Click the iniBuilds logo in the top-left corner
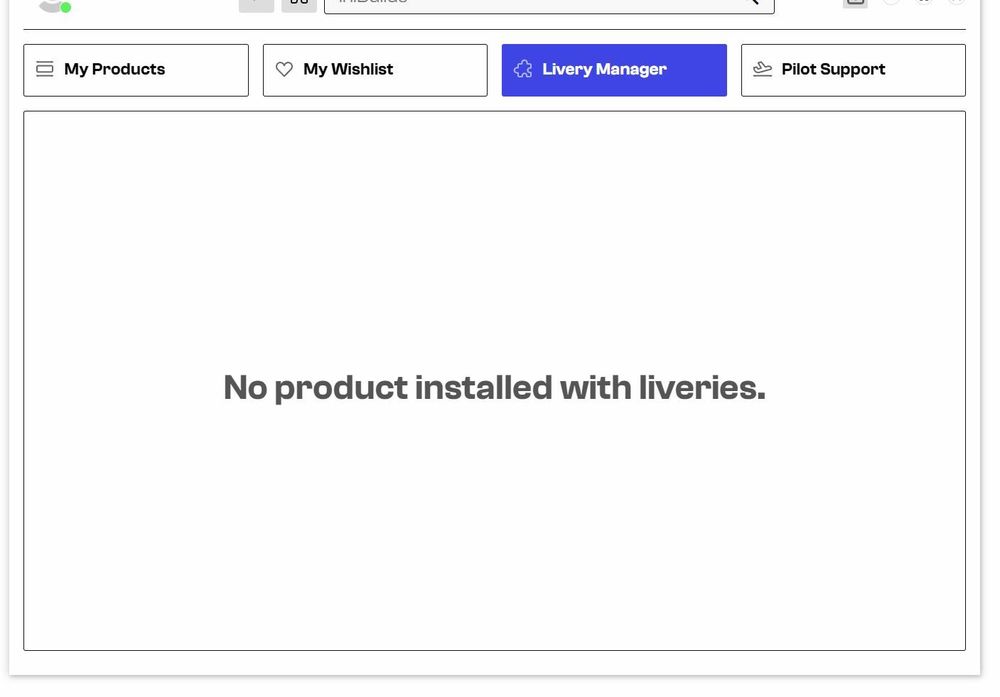Image resolution: width=1000 pixels, height=697 pixels. (x=48, y=5)
